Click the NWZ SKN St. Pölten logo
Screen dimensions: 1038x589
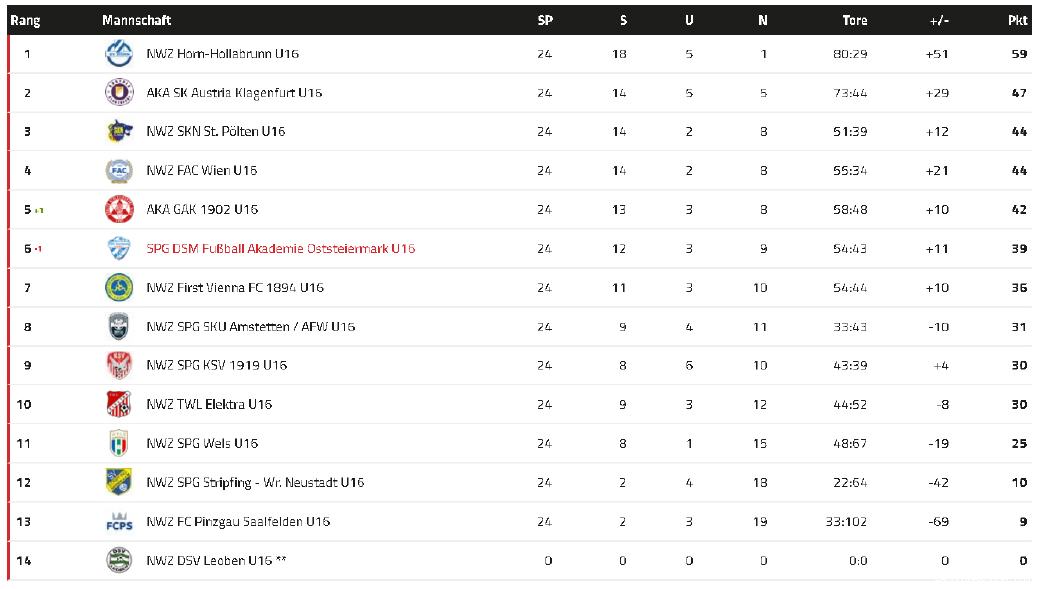(119, 132)
